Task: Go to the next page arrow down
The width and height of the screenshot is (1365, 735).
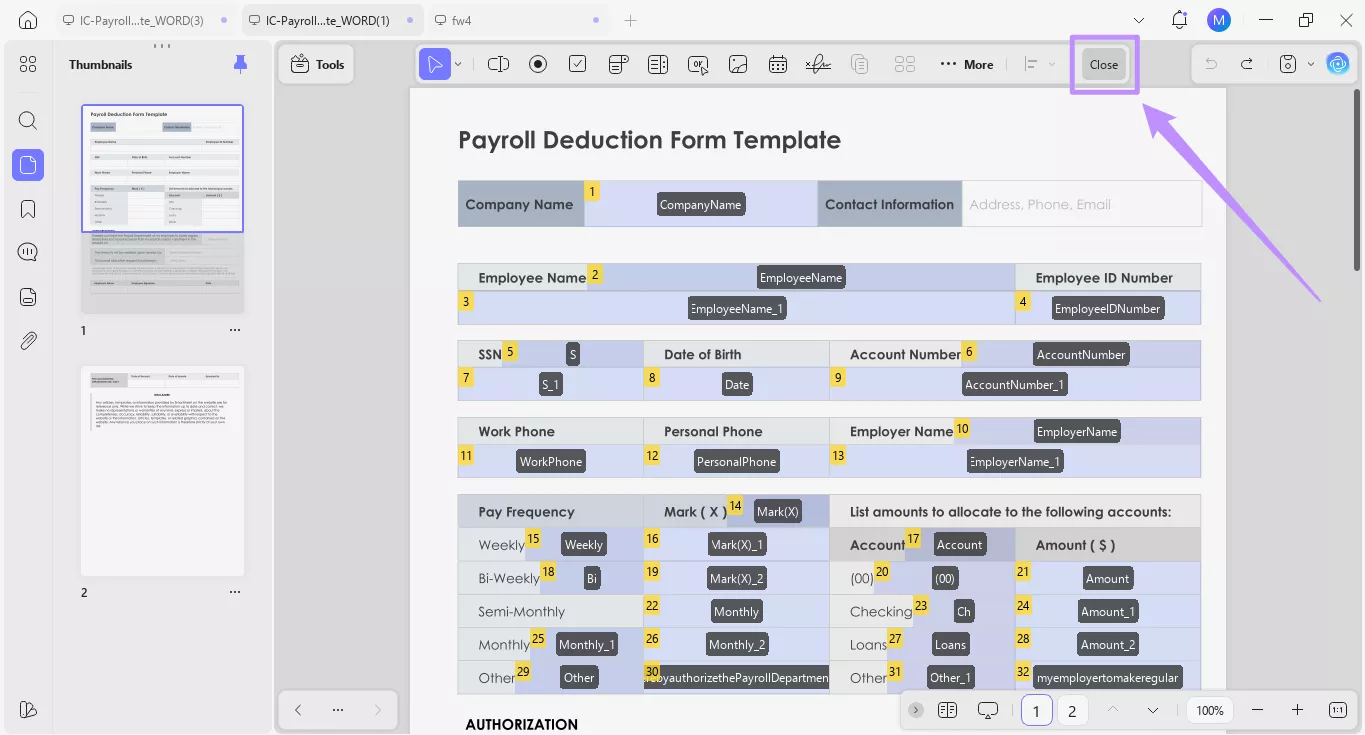Action: click(1153, 710)
